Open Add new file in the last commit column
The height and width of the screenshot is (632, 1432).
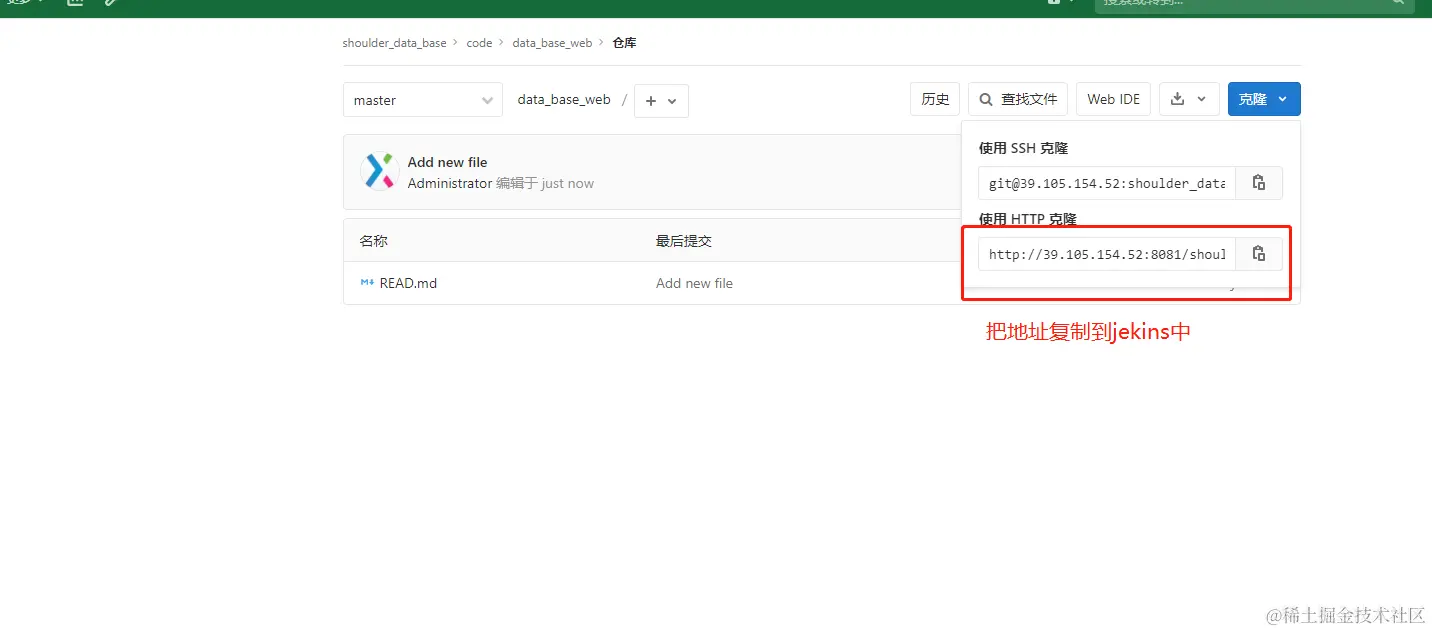tap(694, 283)
